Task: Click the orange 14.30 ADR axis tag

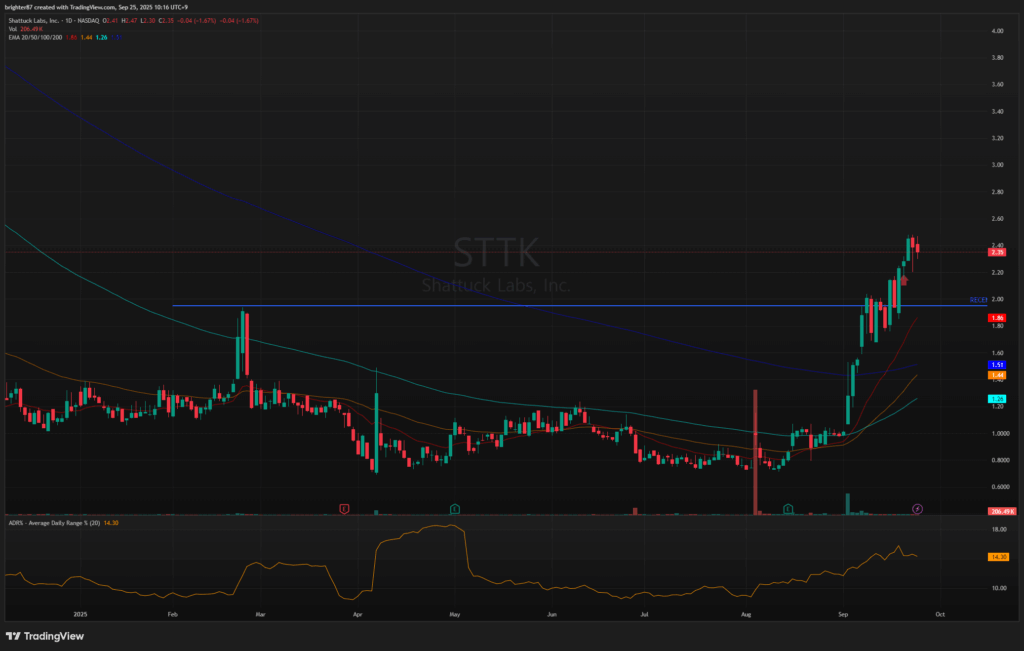Action: coord(999,557)
